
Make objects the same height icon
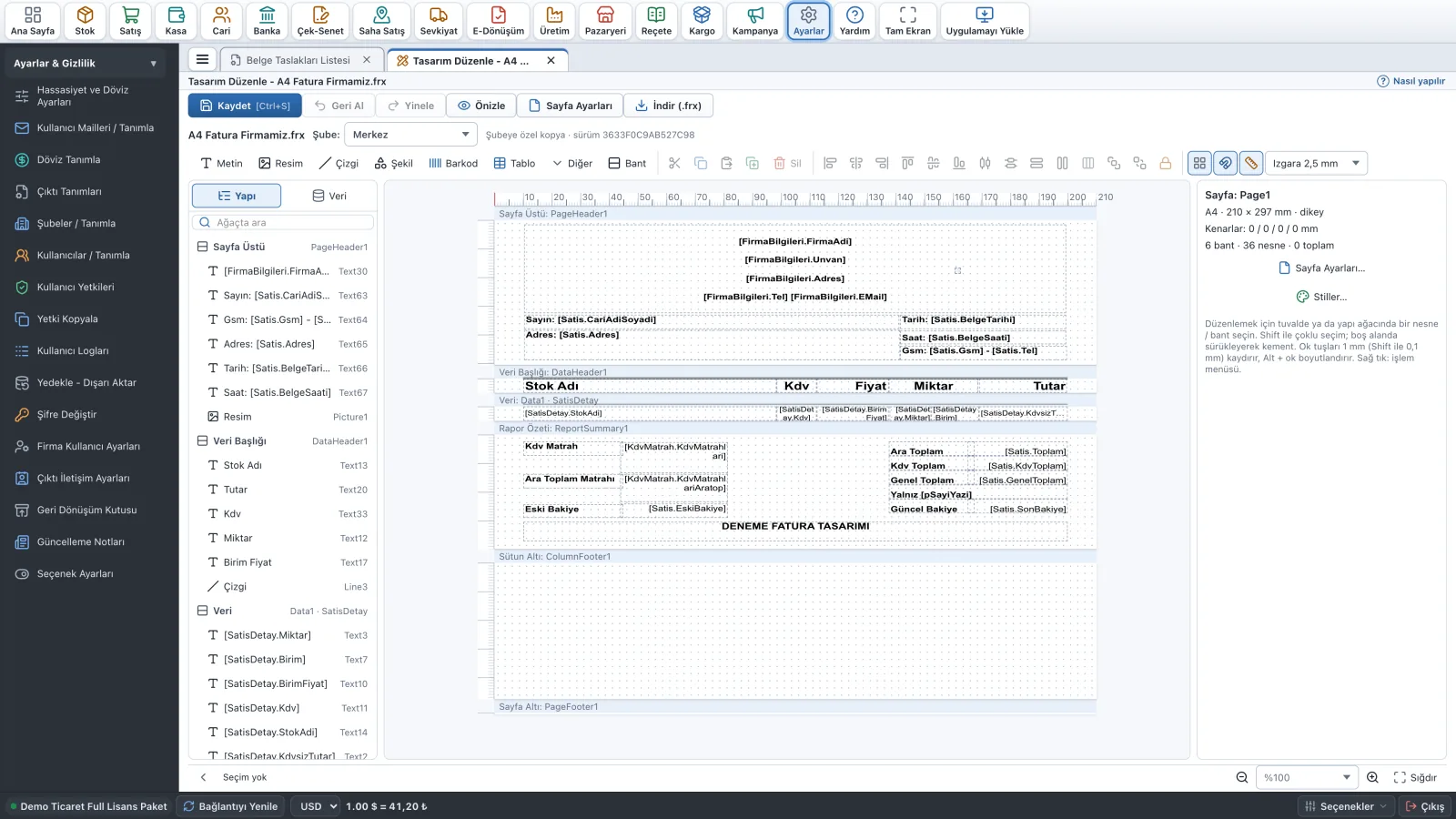1062,163
